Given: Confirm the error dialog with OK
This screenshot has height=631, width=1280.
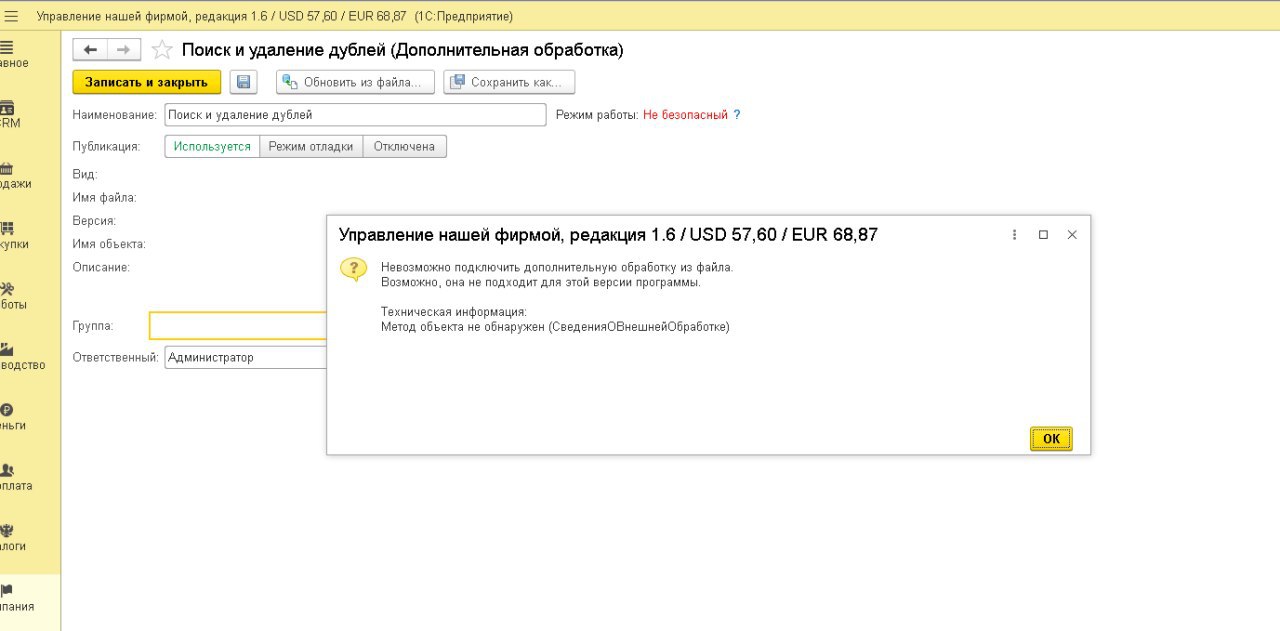Looking at the screenshot, I should click(1051, 439).
